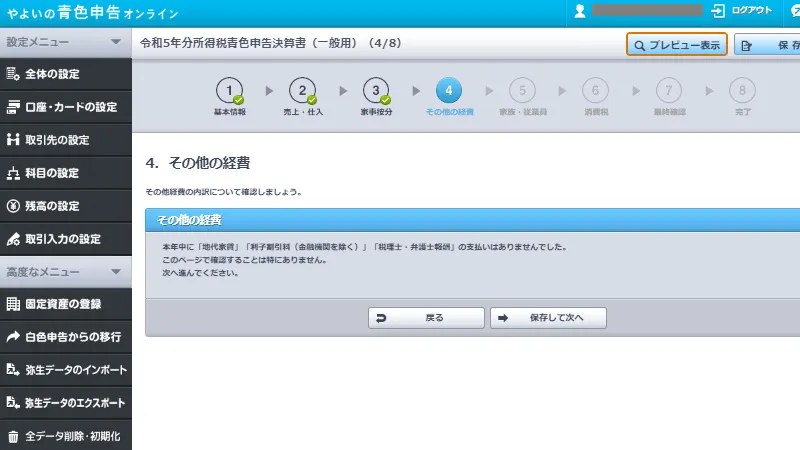Click the 口座・カードの設定 card icon
The height and width of the screenshot is (450, 800).
[13, 107]
